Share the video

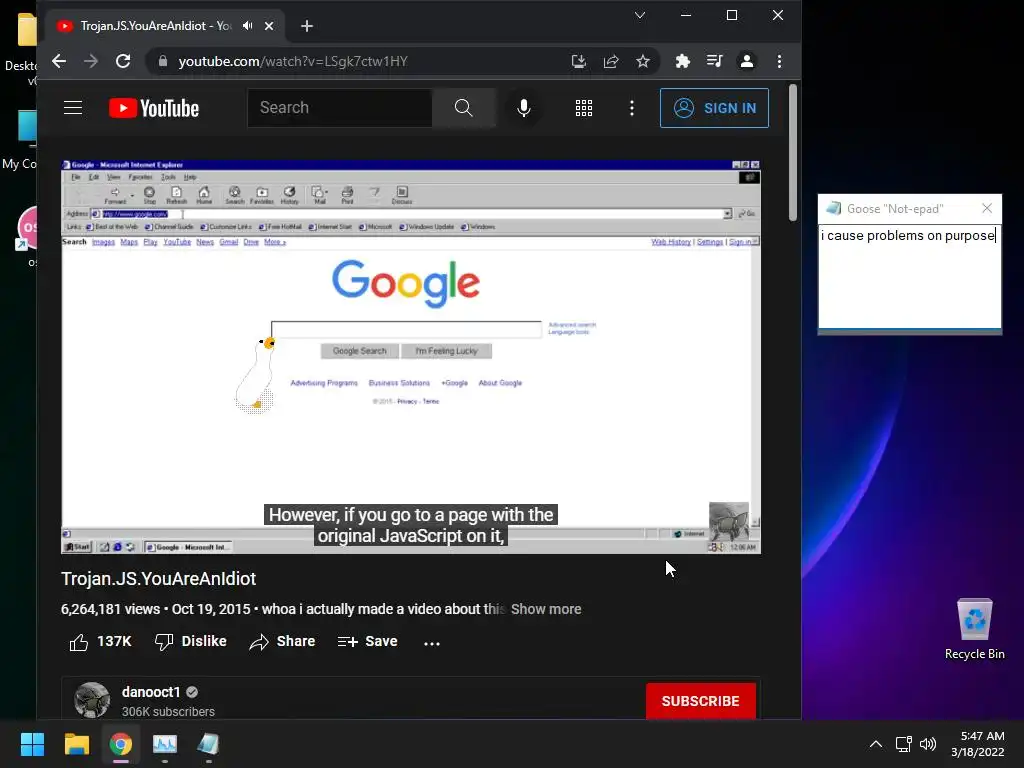tap(282, 642)
